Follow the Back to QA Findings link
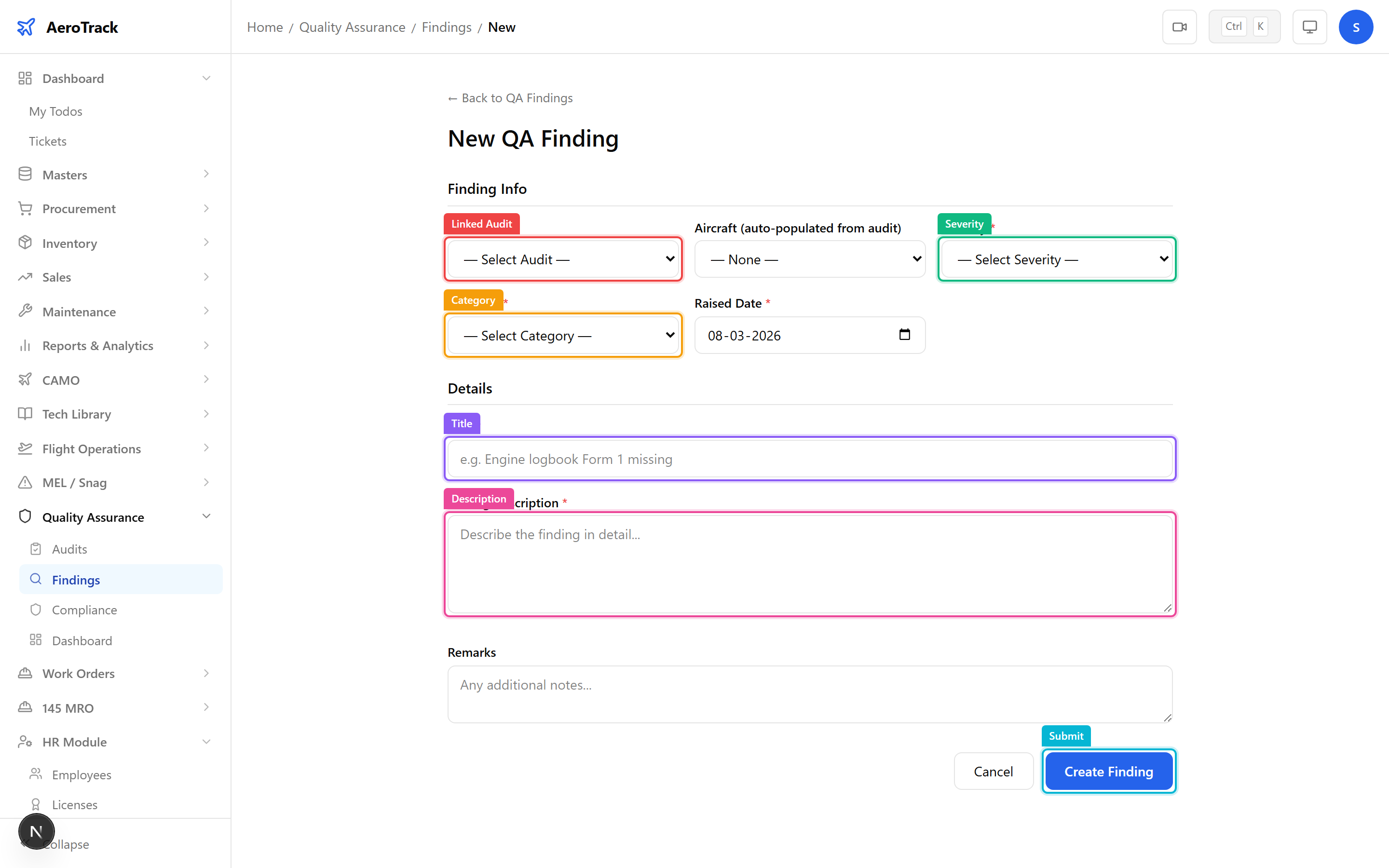The width and height of the screenshot is (1389, 868). 510,97
